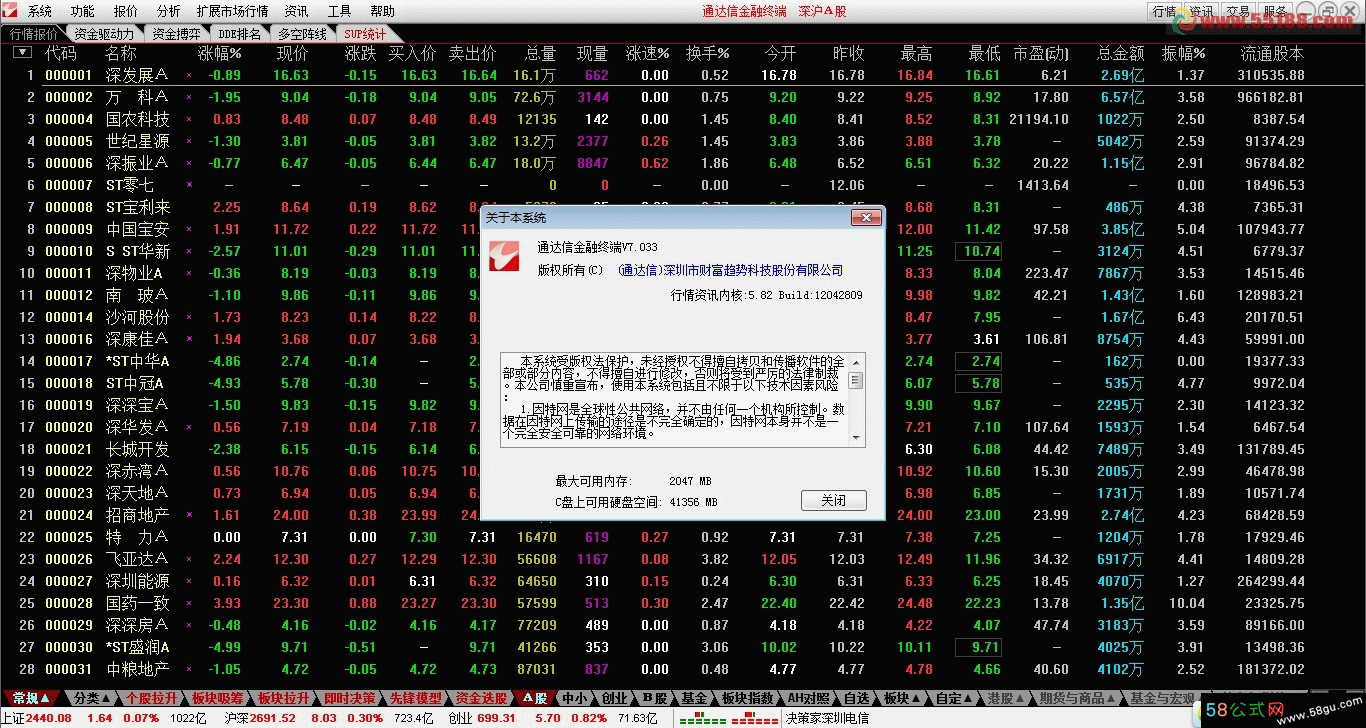
Task: Select stock row 招商地产
Action: pos(683,515)
